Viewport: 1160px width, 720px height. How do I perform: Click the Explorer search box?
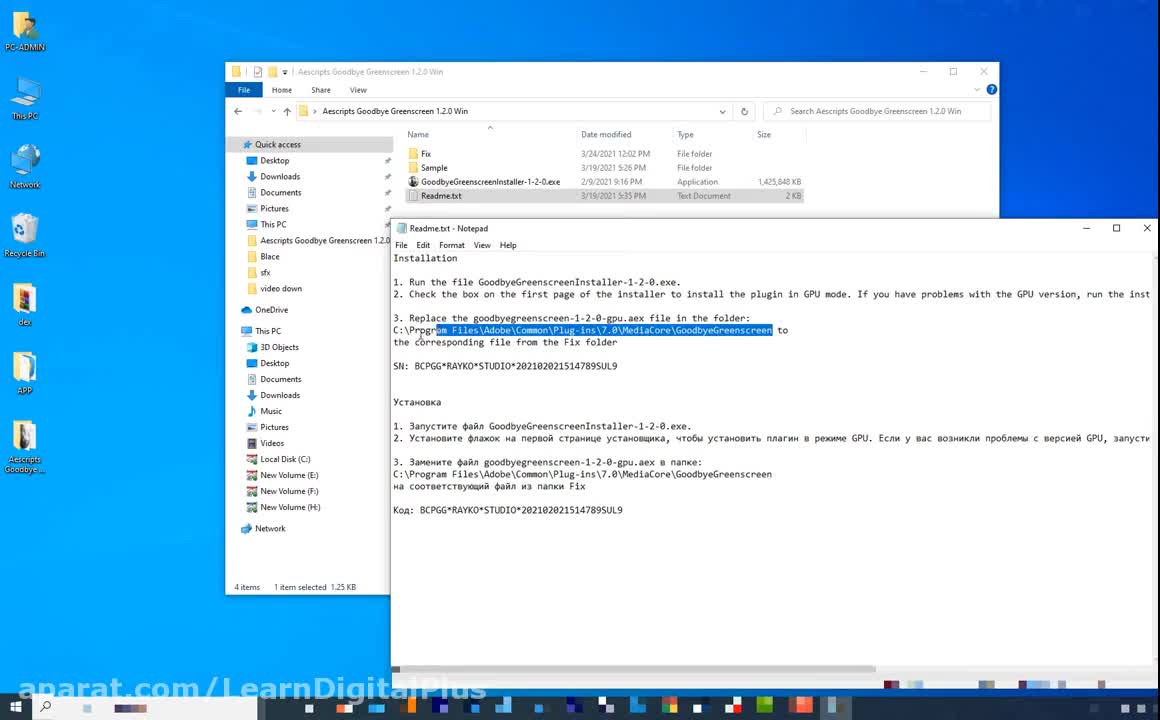coord(880,111)
